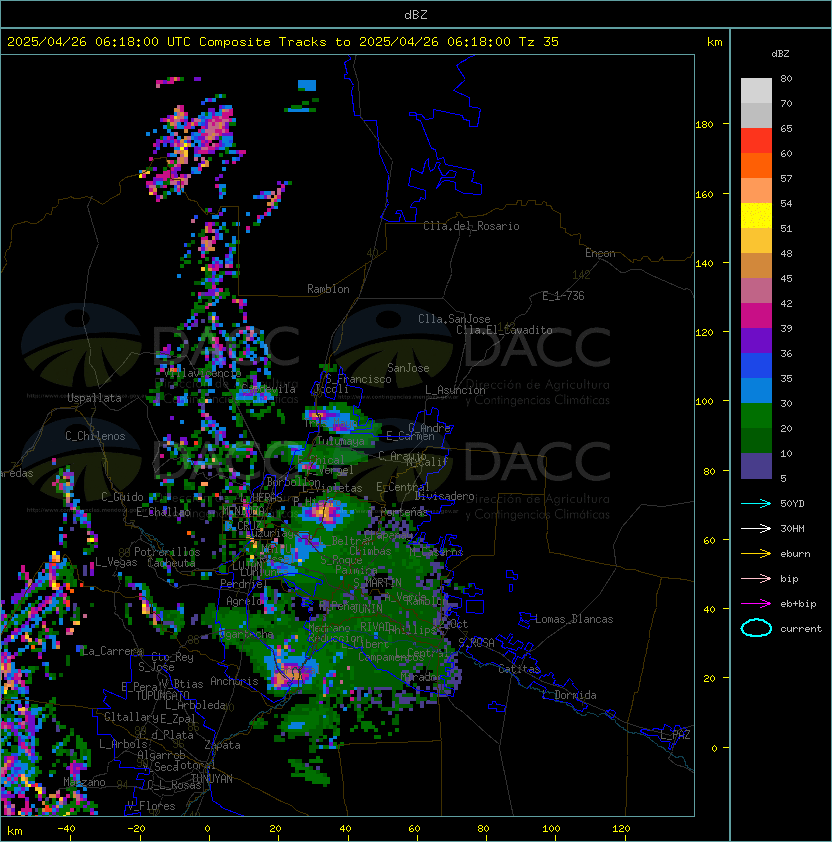This screenshot has width=832, height=842.
Task: Pick the purple 36-39 dBZ swatch
Action: (x=756, y=340)
